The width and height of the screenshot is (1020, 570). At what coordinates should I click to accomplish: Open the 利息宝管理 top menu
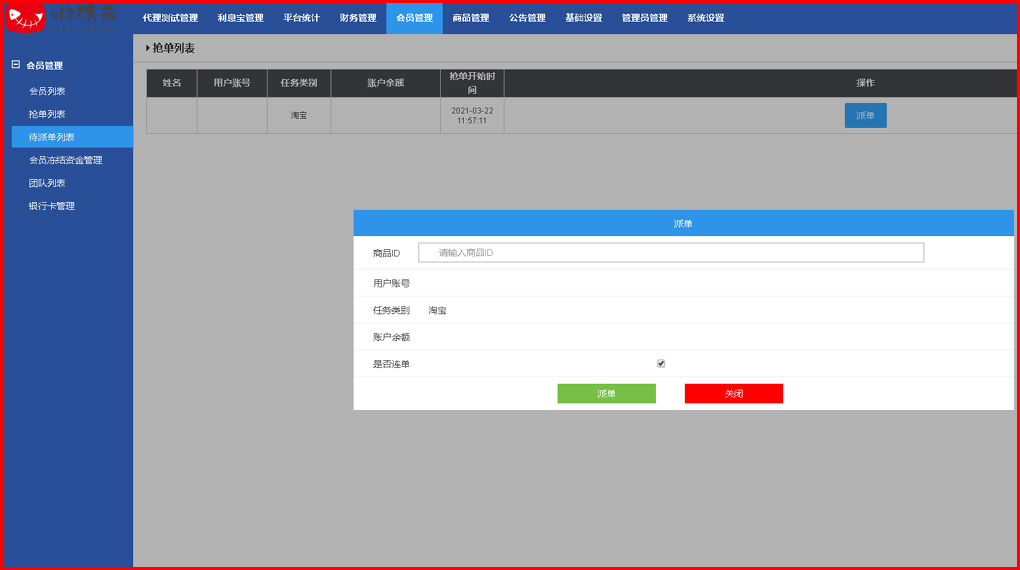click(x=241, y=18)
